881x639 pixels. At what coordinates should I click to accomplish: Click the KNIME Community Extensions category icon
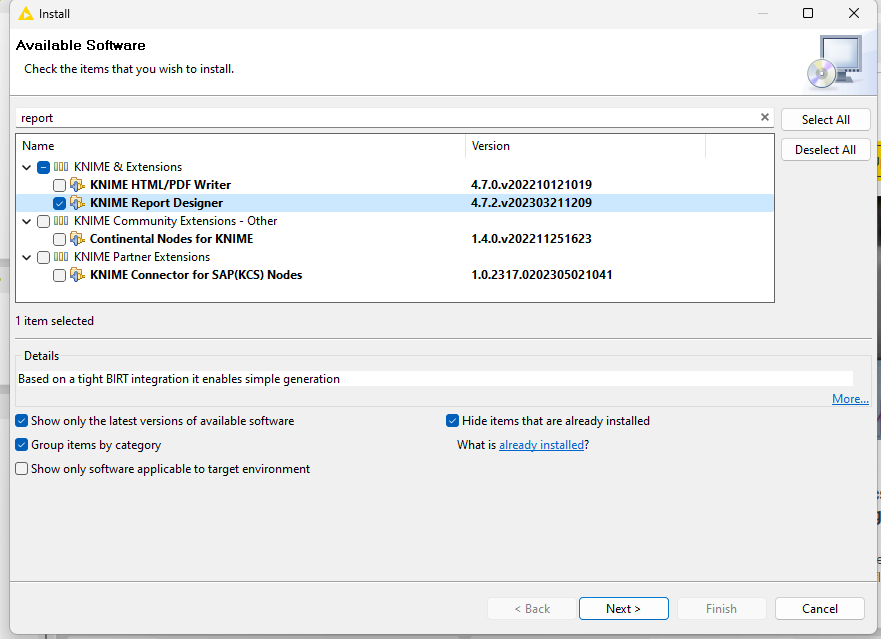61,221
